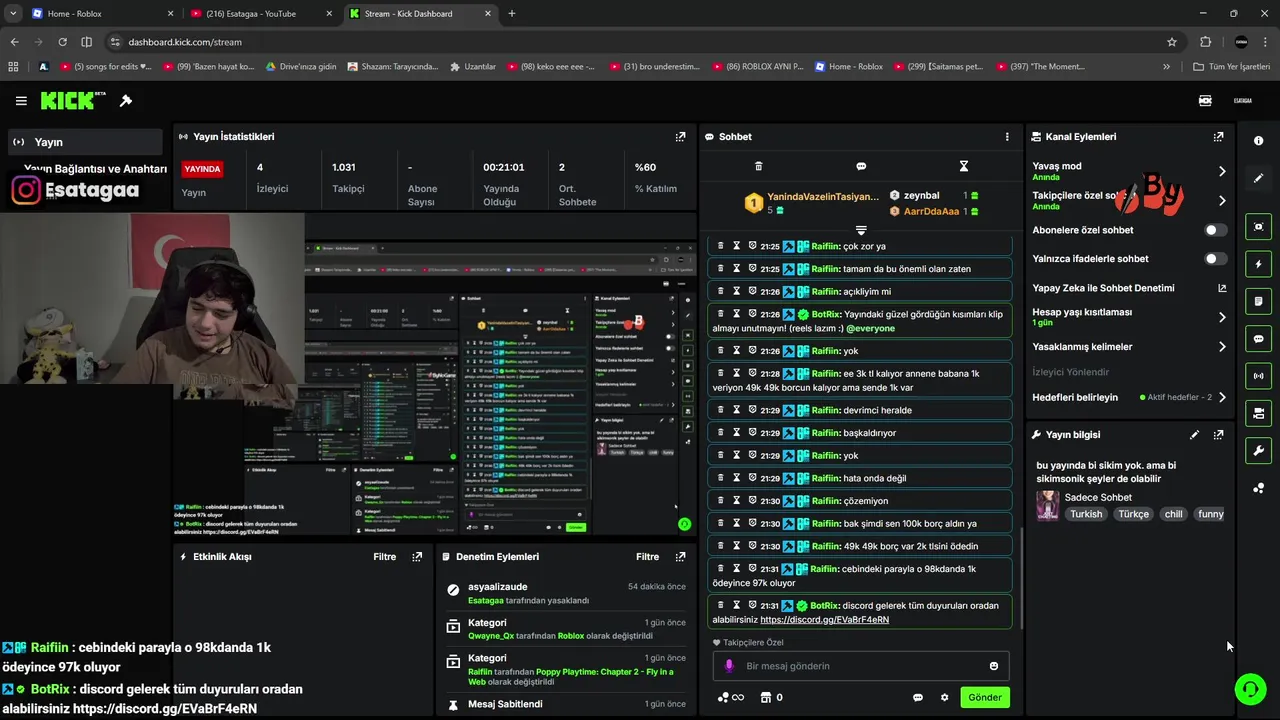Timeout user on 'açıkliyim mi' message
The height and width of the screenshot is (720, 1280).
tap(736, 292)
